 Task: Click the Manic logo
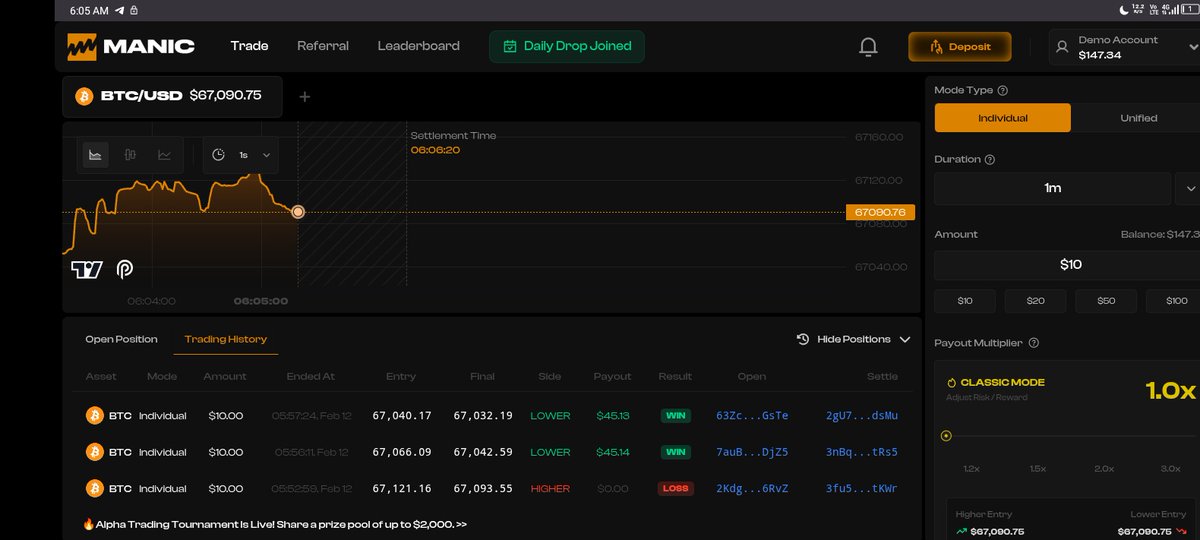click(x=130, y=46)
